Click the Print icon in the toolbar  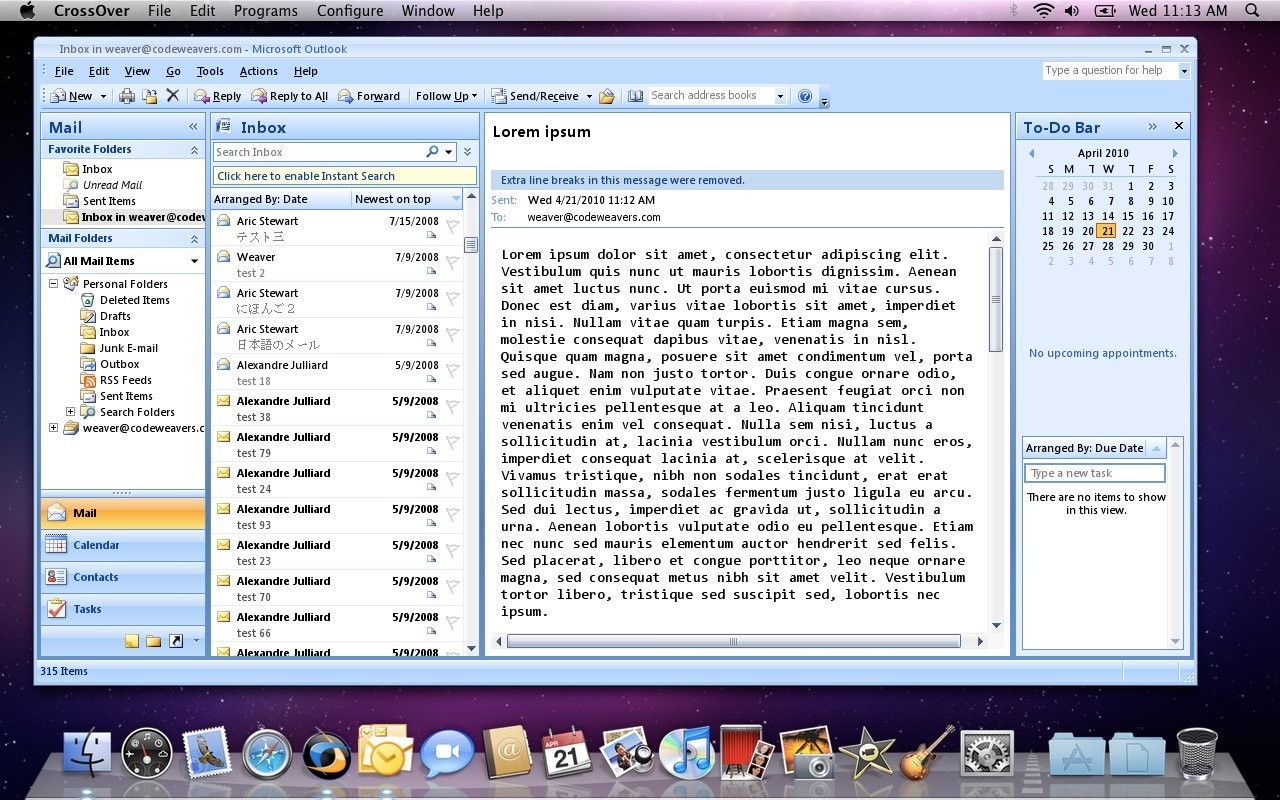pos(127,96)
